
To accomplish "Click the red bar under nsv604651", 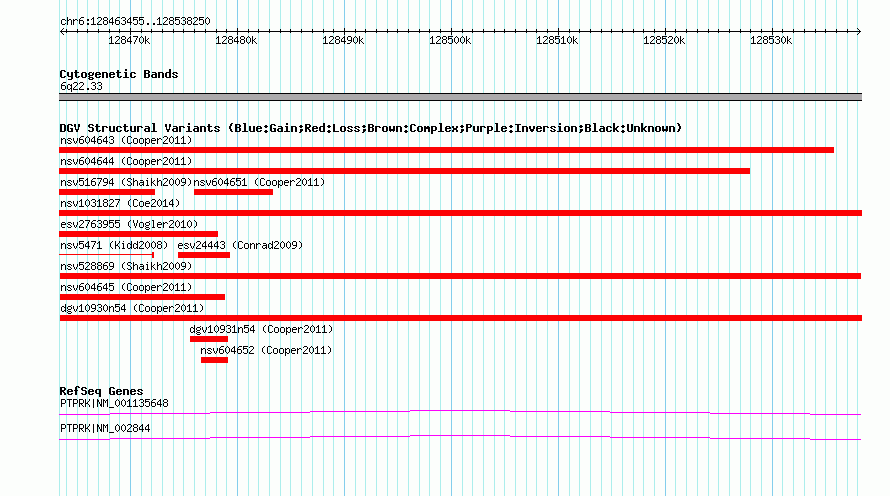I will point(233,192).
